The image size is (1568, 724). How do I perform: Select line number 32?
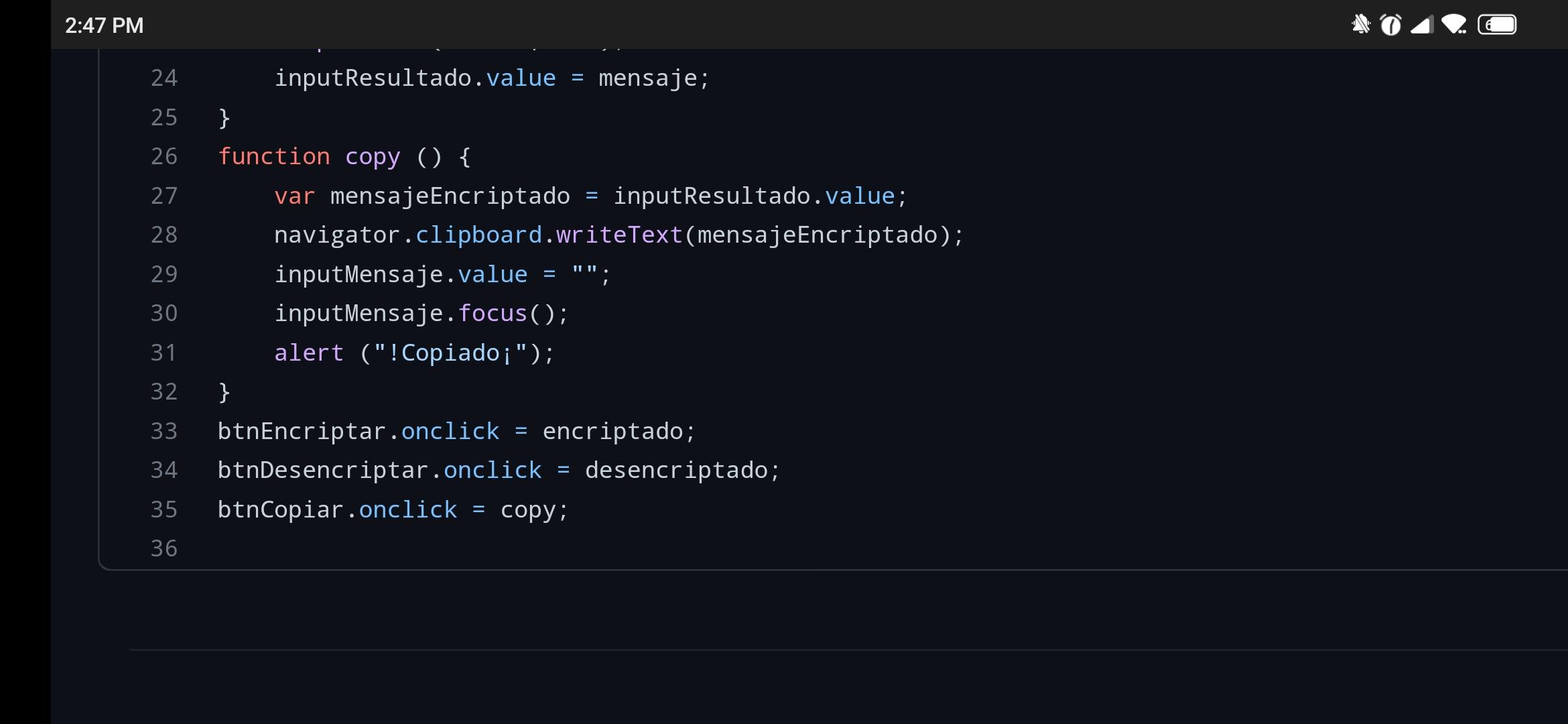(164, 392)
